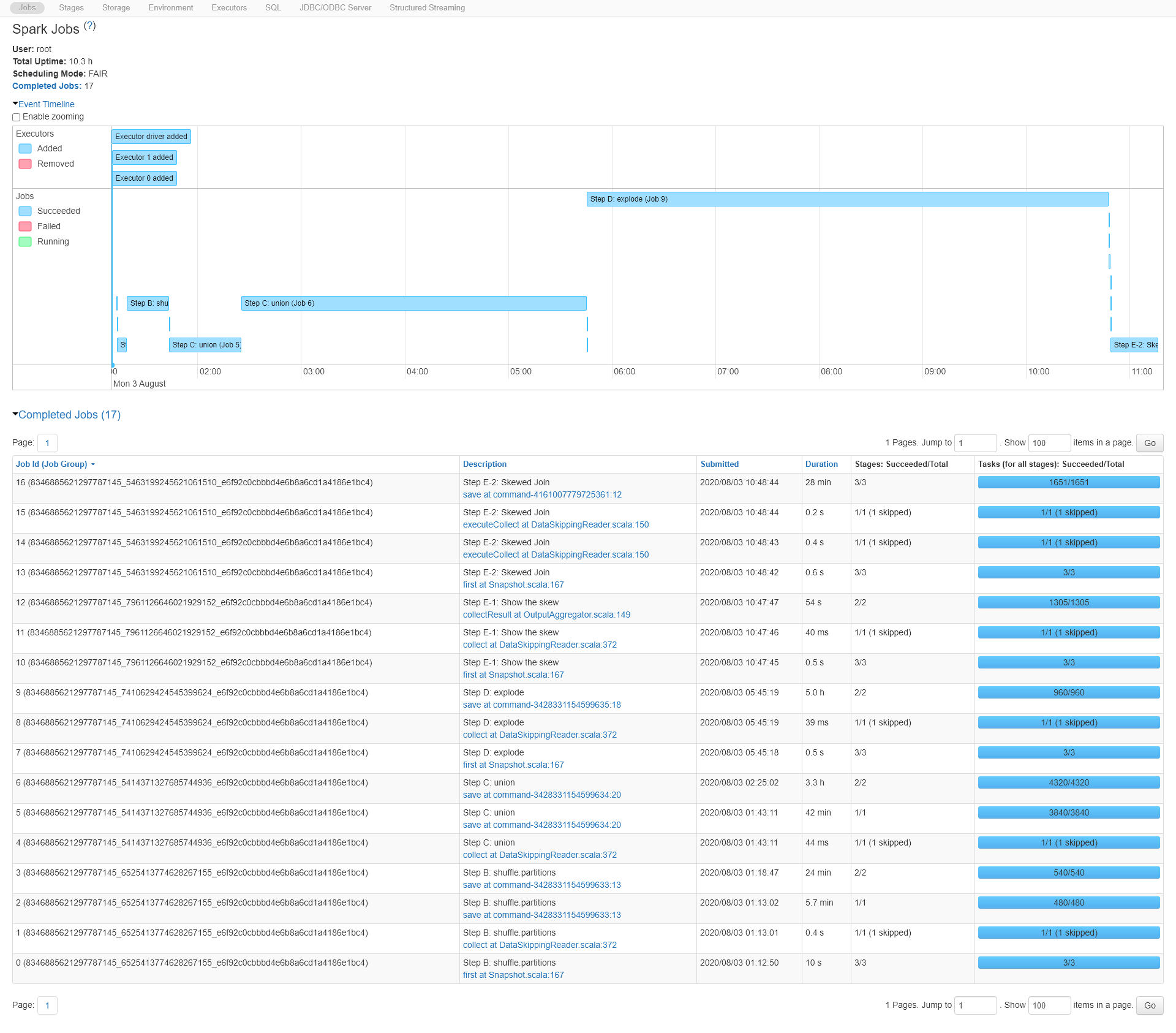
Task: Click the 5.0 h duration of job 9
Action: 815,692
